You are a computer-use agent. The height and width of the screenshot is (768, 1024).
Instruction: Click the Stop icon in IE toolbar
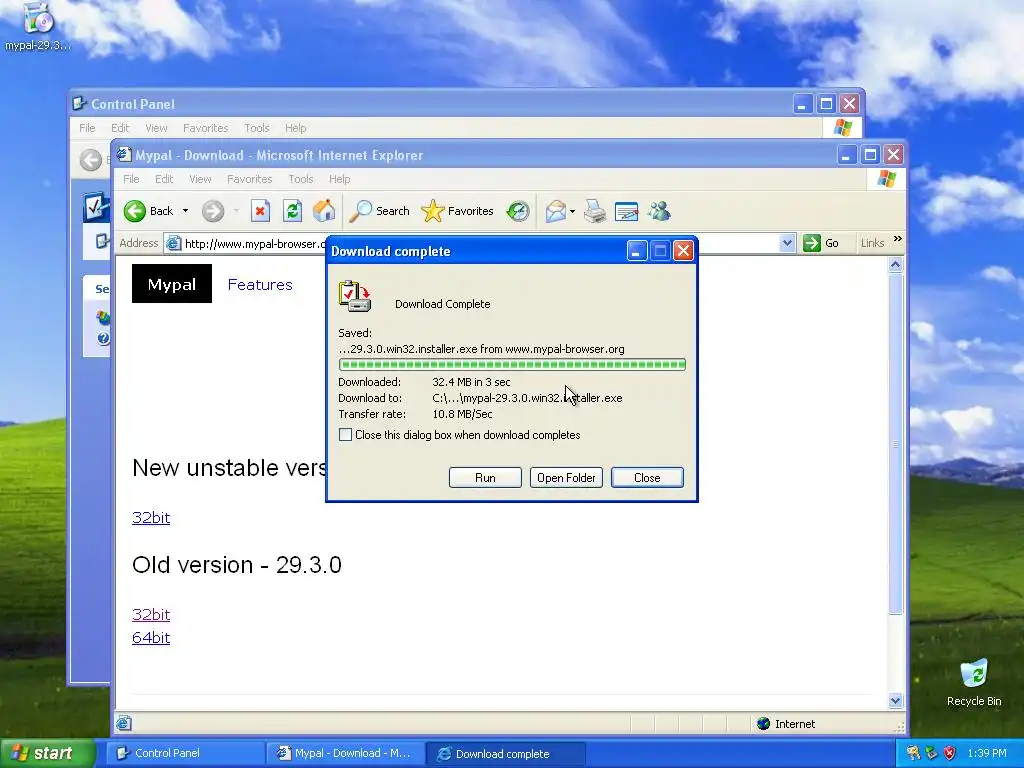click(x=260, y=211)
